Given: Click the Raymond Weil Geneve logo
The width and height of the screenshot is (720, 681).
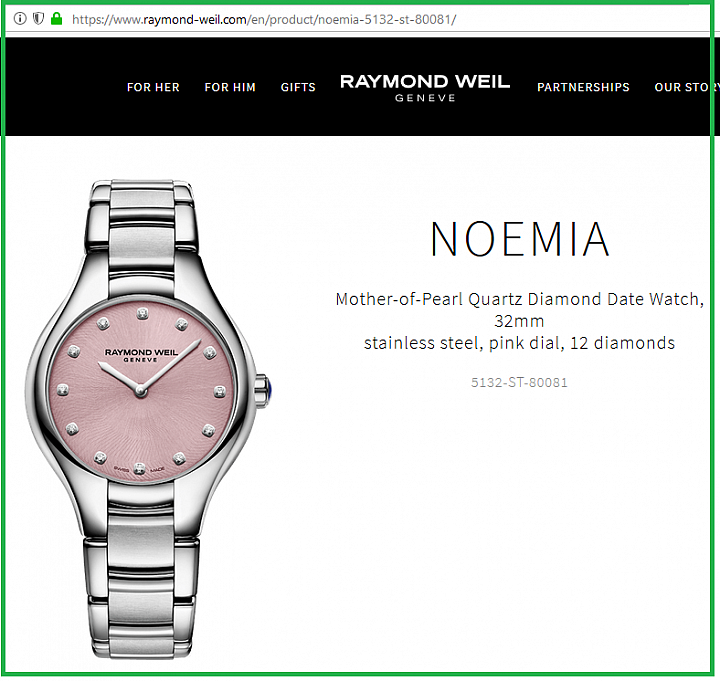Looking at the screenshot, I should click(425, 88).
